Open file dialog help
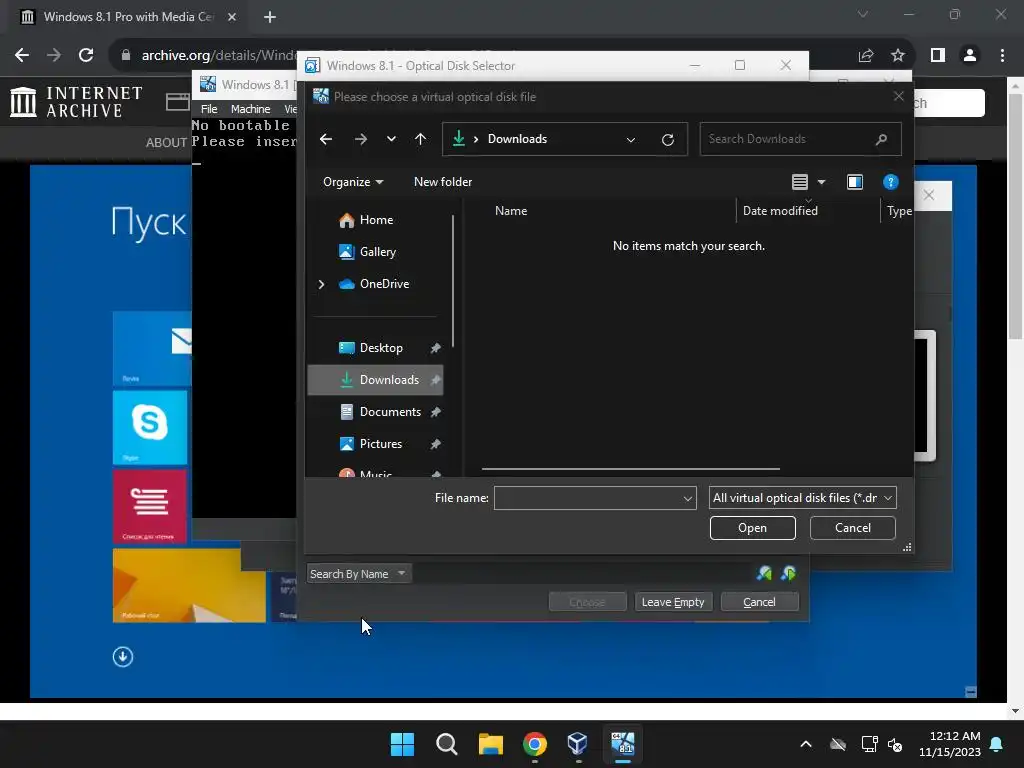Image resolution: width=1024 pixels, height=768 pixels. pyautogui.click(x=890, y=182)
